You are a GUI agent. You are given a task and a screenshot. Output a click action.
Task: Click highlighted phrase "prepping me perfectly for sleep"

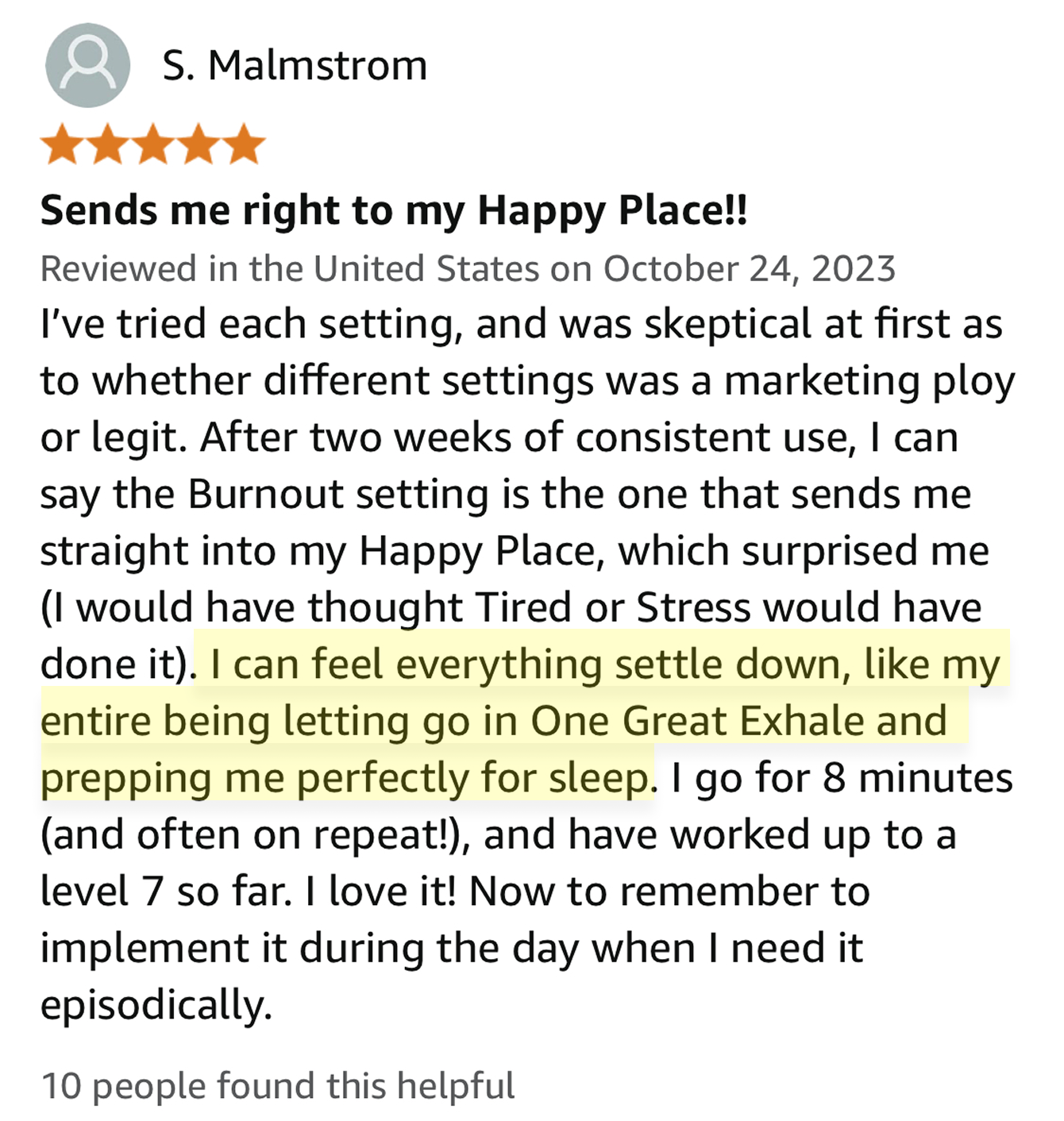tap(345, 778)
